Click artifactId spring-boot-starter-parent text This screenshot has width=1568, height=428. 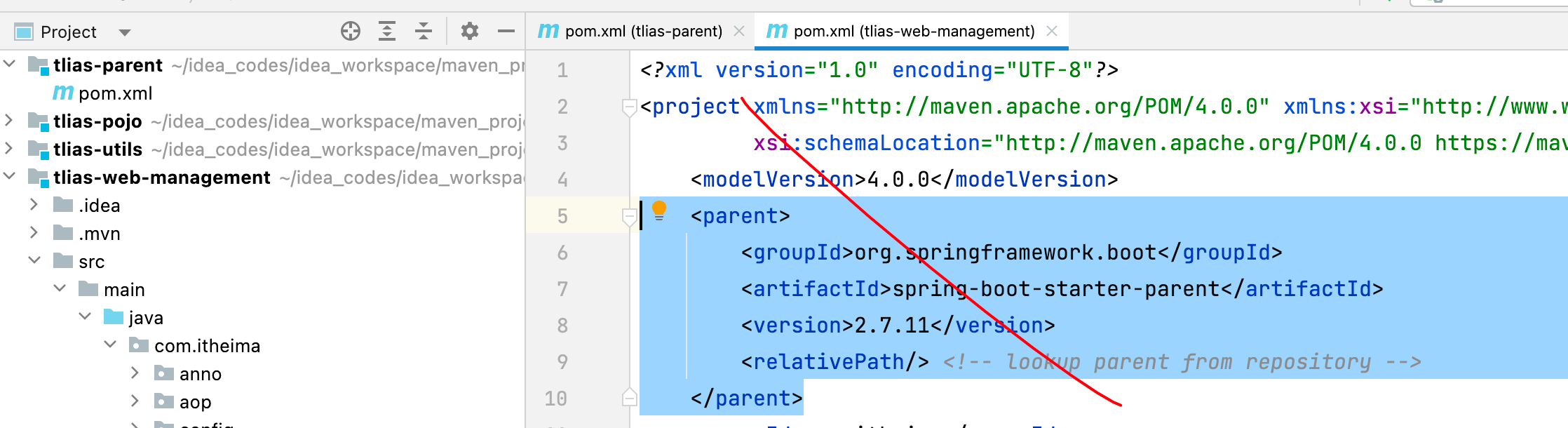click(1062, 289)
